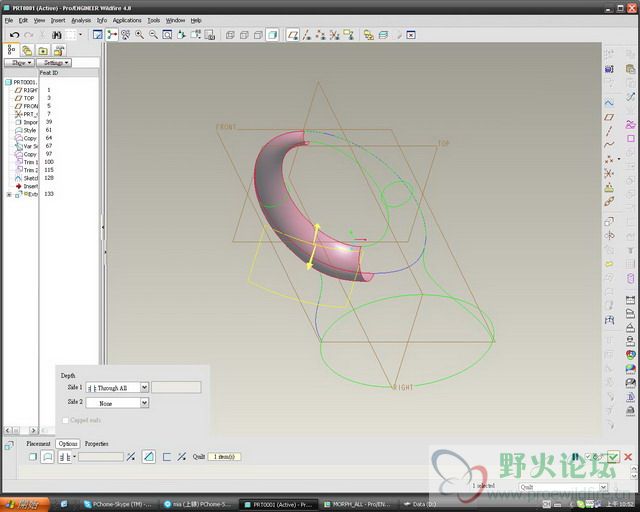Open depth option dropdown arrow in dashboard
The width and height of the screenshot is (640, 512).
pos(75,456)
